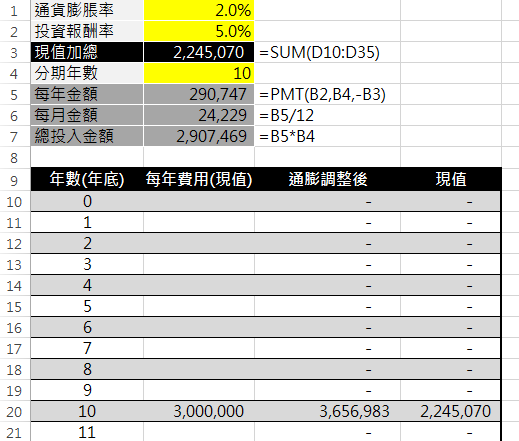Select row header 15
519x441 pixels.
[14, 307]
